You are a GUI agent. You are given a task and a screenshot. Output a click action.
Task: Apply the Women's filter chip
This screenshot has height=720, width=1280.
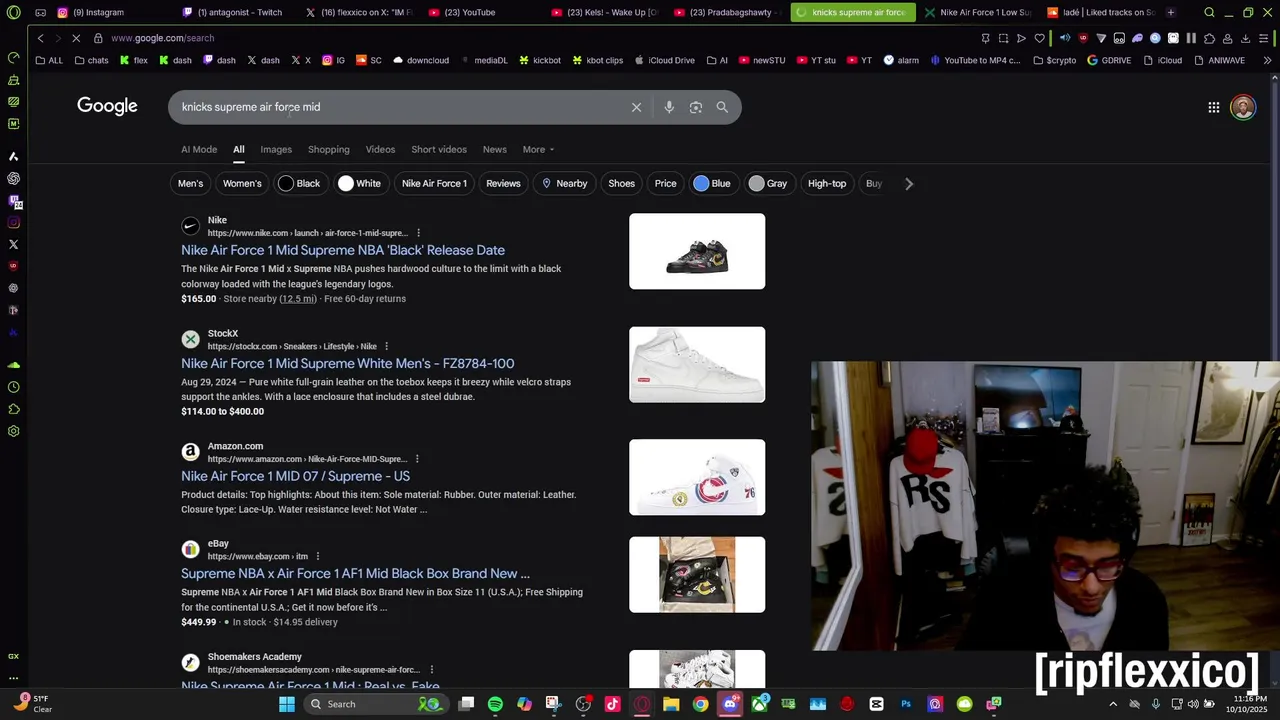click(x=242, y=183)
